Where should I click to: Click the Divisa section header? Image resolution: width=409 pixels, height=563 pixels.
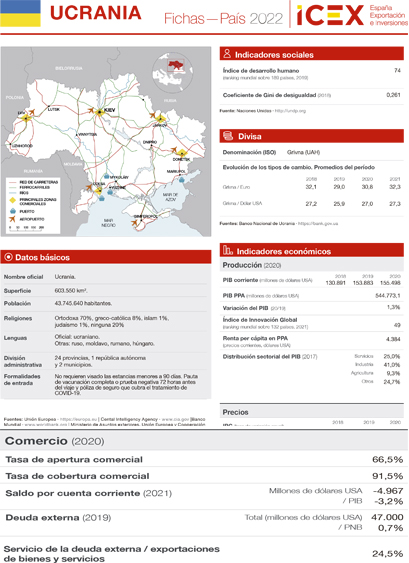[312, 136]
